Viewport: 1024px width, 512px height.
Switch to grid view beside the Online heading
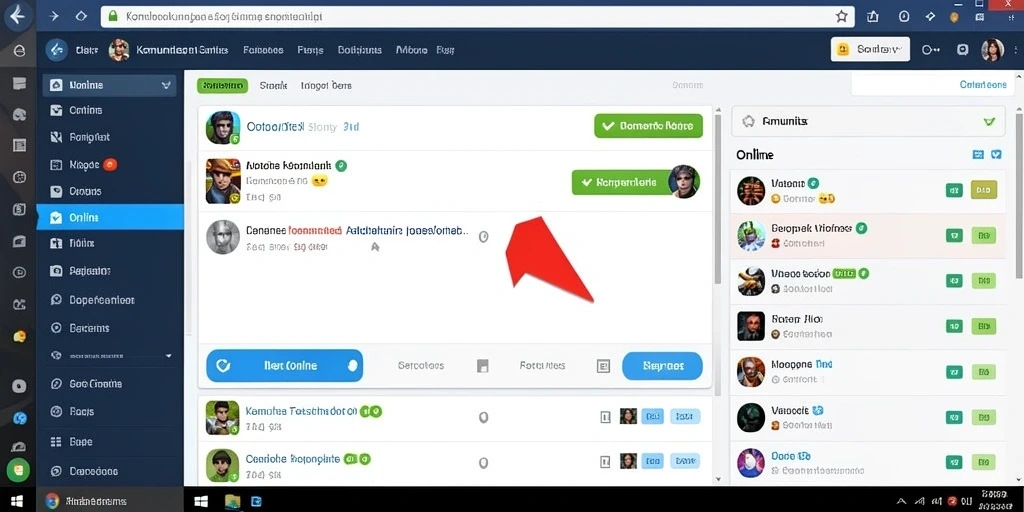pyautogui.click(x=978, y=155)
